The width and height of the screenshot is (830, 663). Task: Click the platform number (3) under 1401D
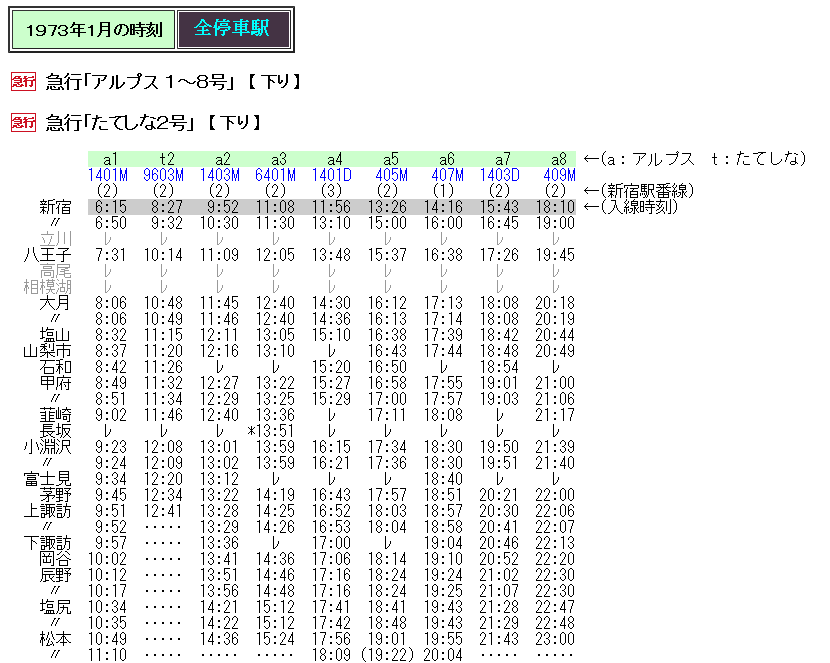click(331, 190)
